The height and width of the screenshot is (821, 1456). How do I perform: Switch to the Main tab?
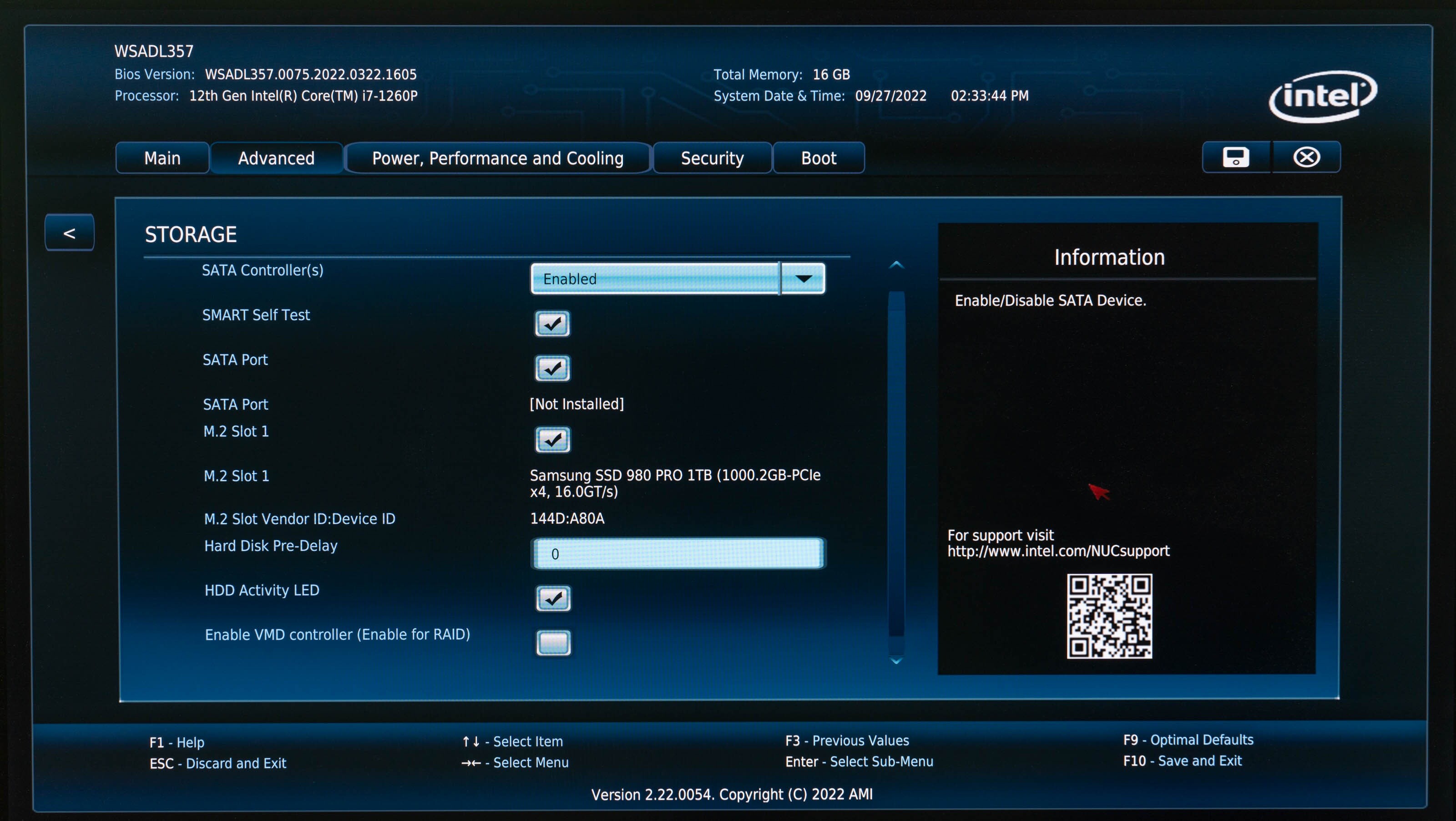(162, 158)
